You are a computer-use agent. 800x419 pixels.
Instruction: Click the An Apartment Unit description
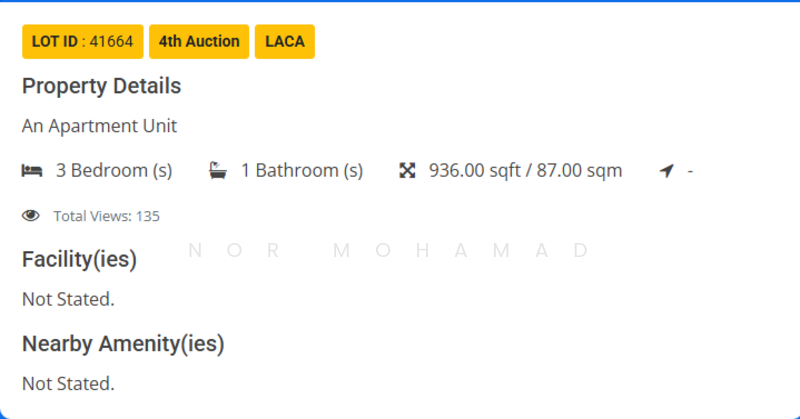click(x=99, y=127)
